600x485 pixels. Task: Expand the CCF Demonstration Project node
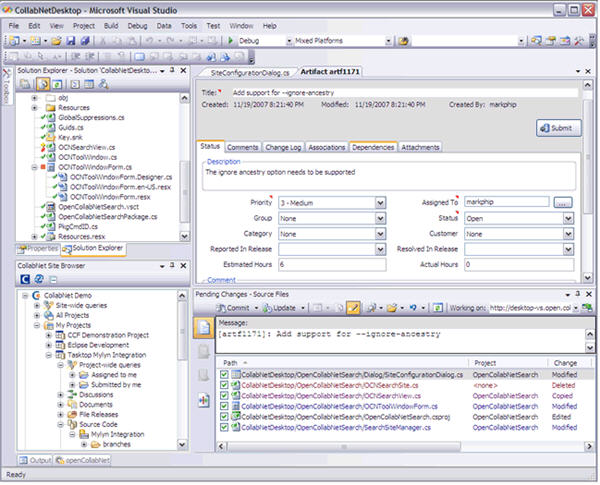coord(49,335)
